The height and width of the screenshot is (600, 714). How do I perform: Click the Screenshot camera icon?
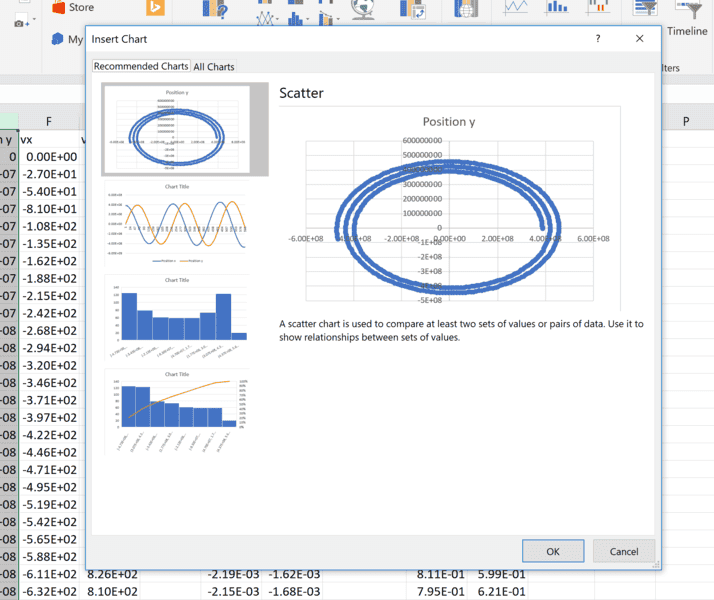pyautogui.click(x=20, y=23)
